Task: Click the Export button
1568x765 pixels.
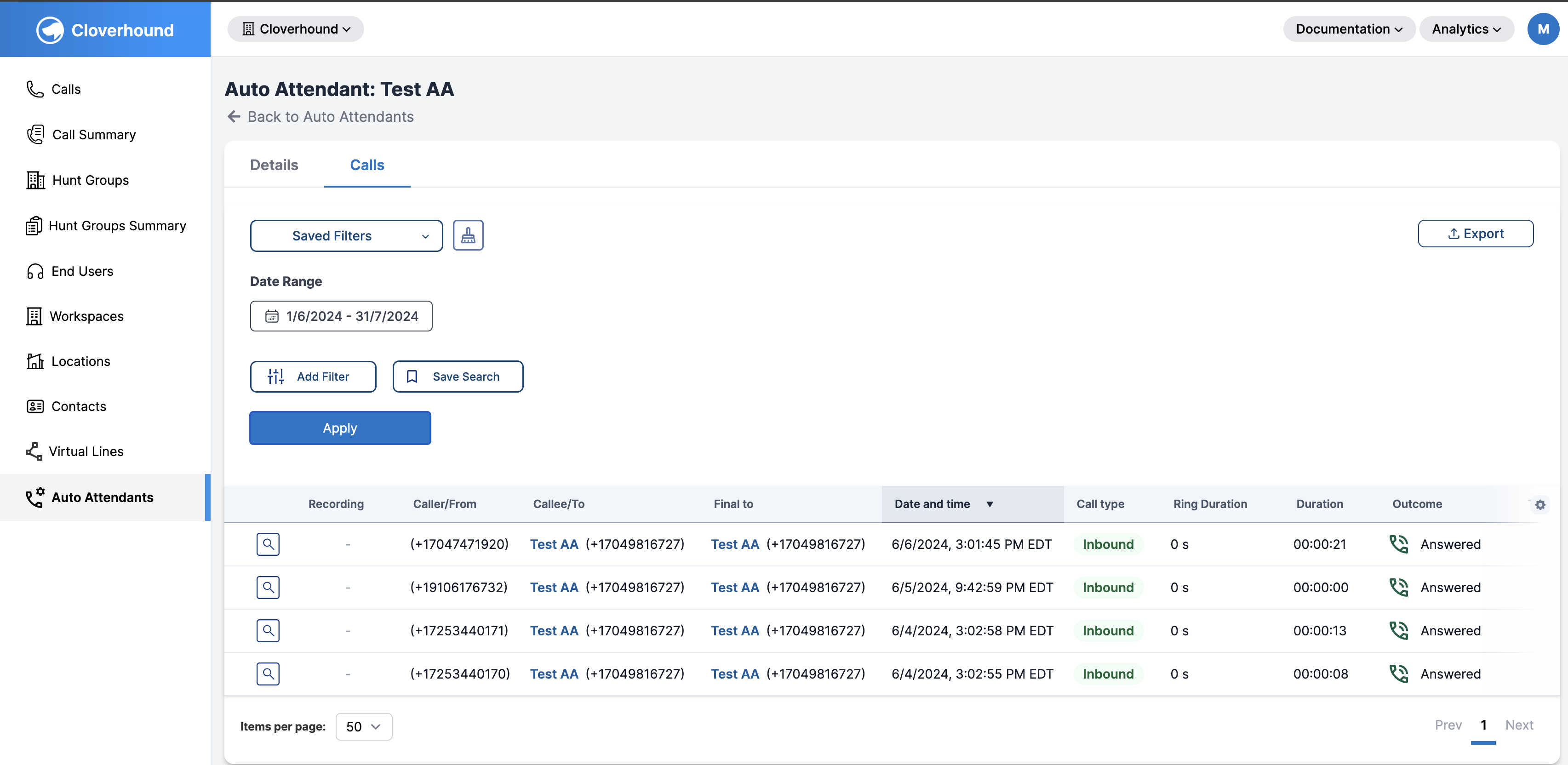Action: pyautogui.click(x=1475, y=234)
